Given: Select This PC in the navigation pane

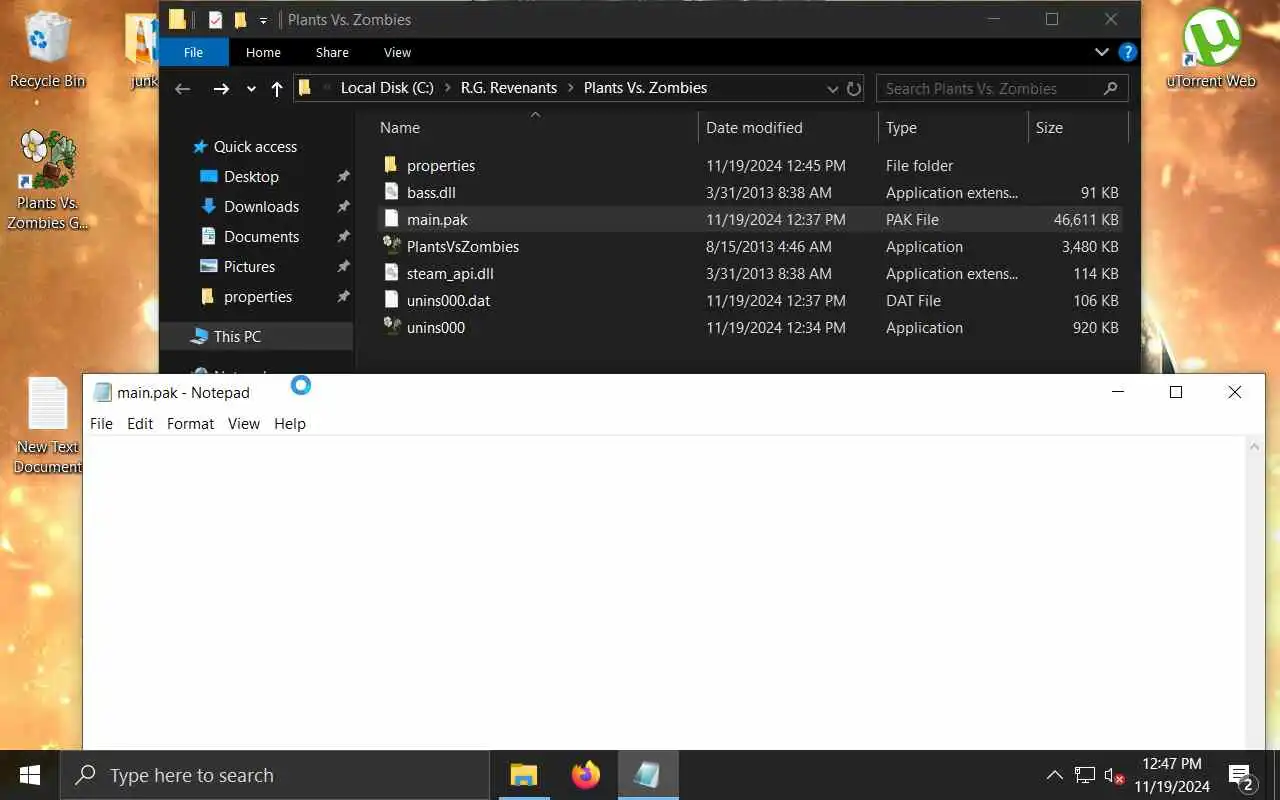Looking at the screenshot, I should pyautogui.click(x=237, y=336).
